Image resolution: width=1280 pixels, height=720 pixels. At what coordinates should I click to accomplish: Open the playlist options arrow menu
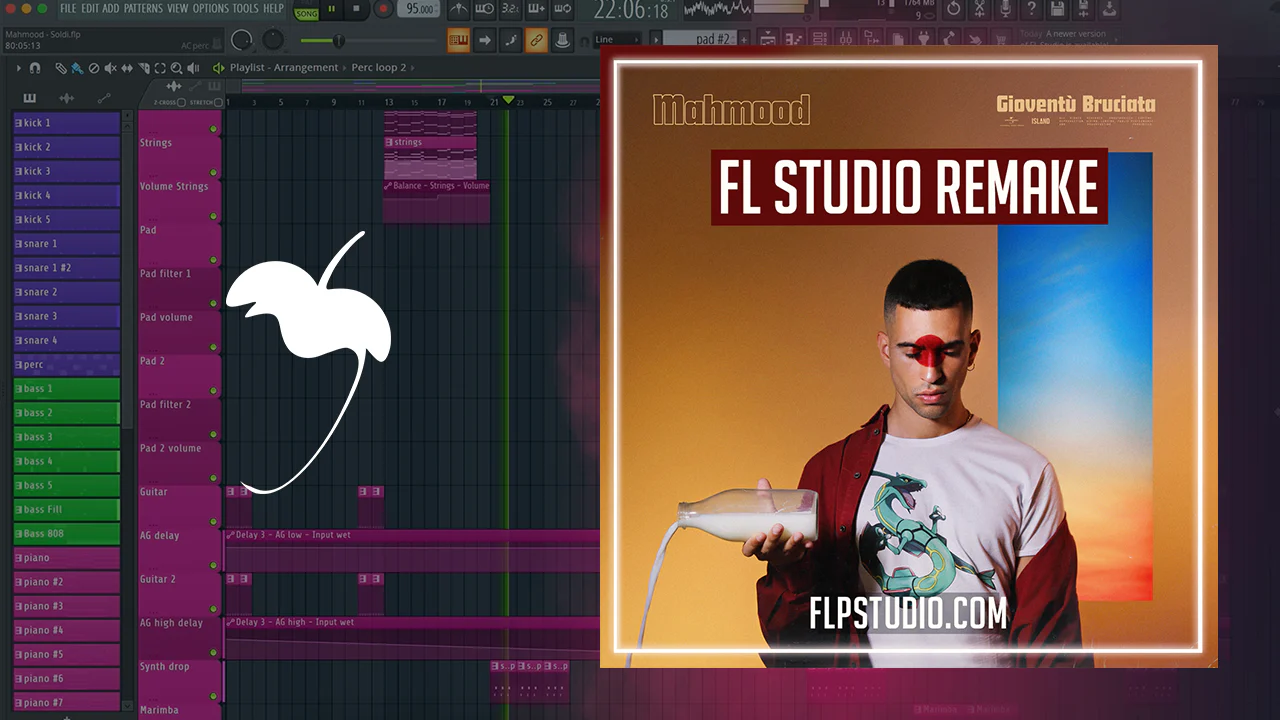click(x=18, y=68)
